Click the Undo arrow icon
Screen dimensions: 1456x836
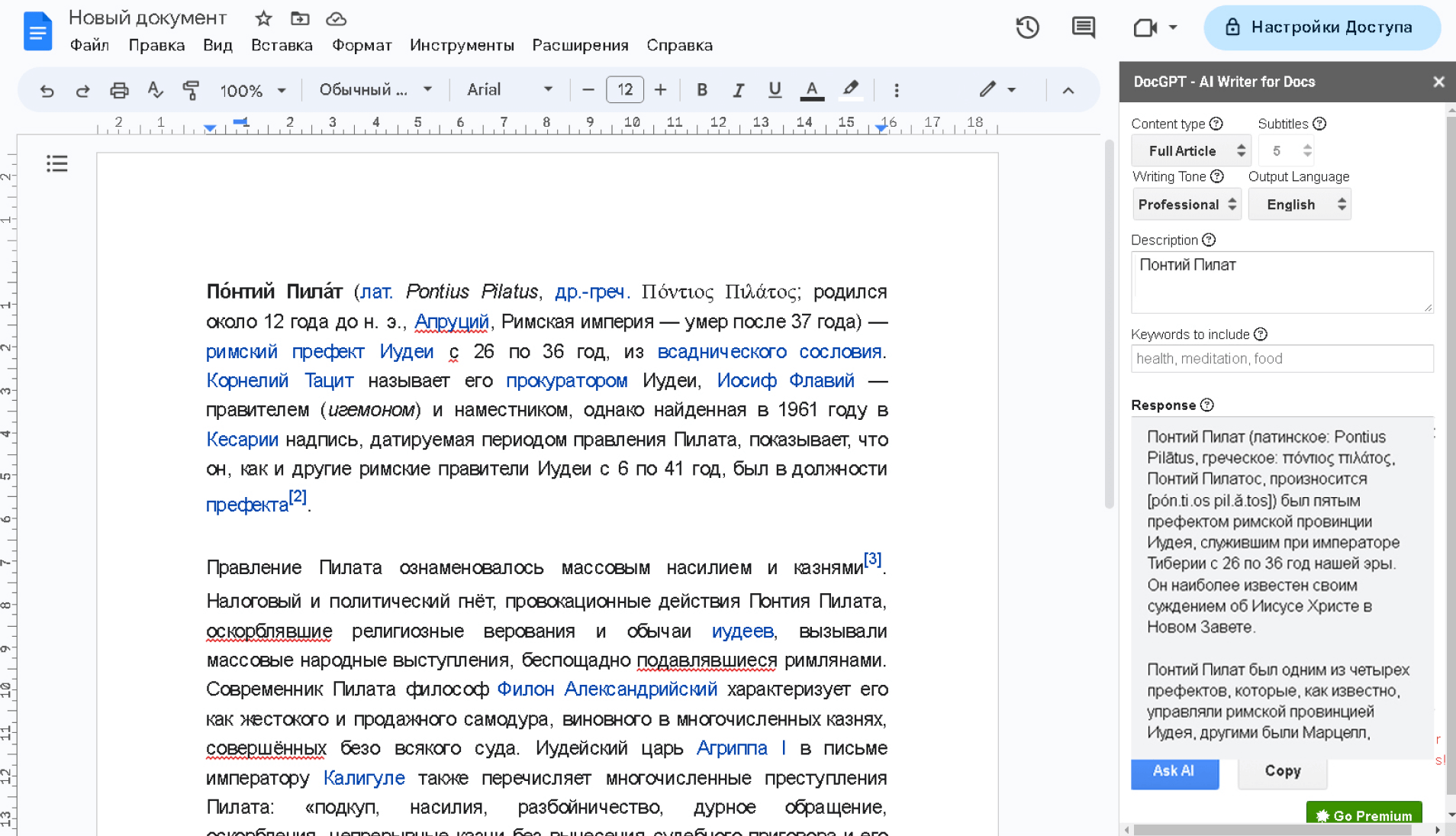click(x=47, y=91)
